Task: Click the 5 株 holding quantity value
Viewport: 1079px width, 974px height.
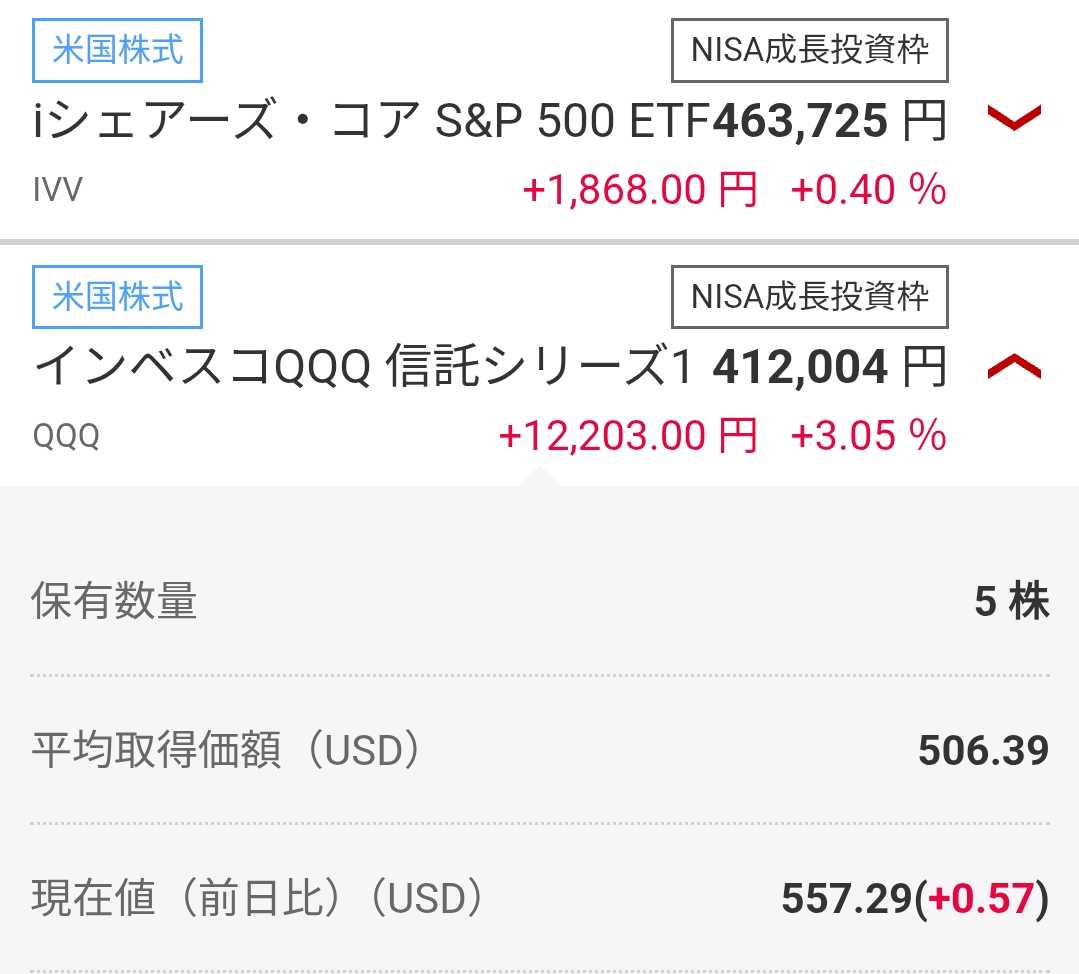Action: [x=1011, y=602]
